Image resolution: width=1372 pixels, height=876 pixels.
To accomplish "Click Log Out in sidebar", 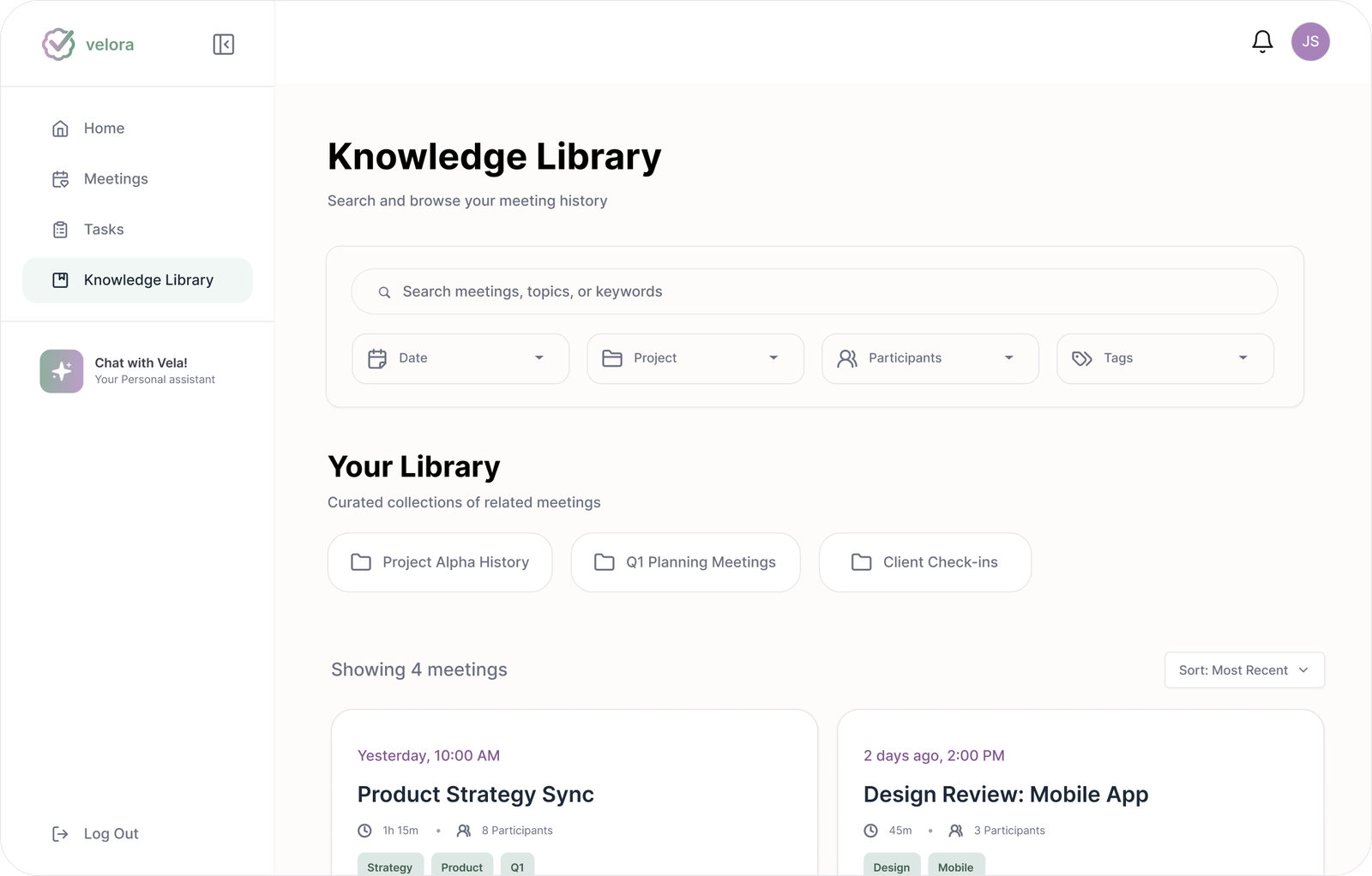I will [95, 834].
